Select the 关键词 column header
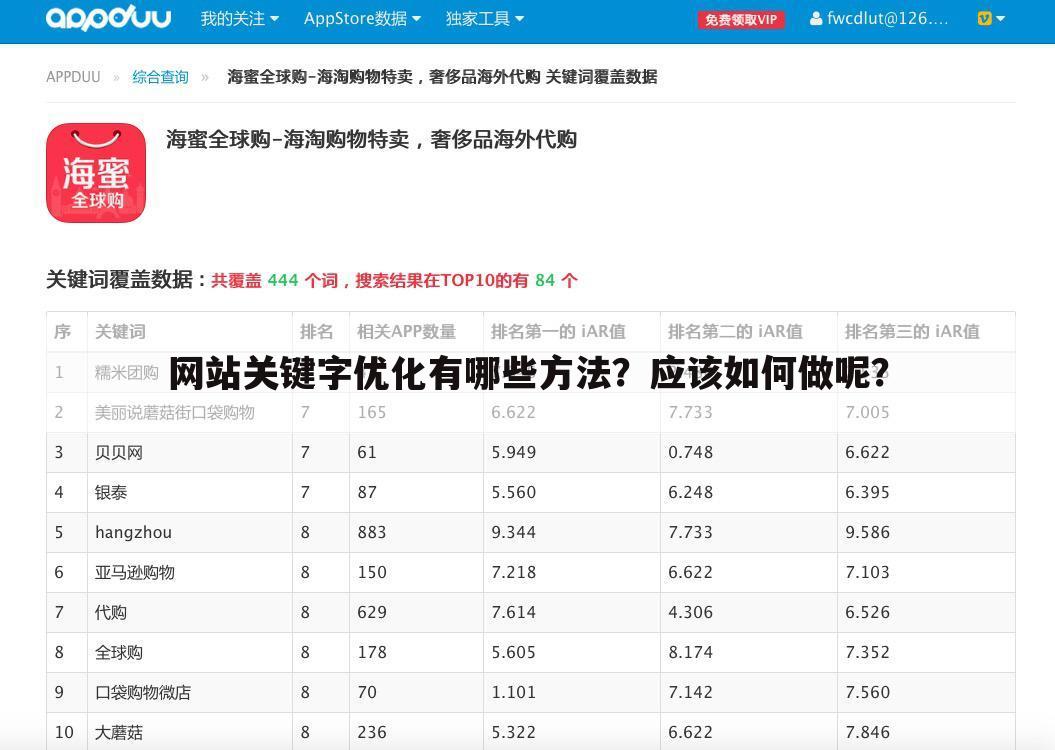Image resolution: width=1055 pixels, height=750 pixels. coord(120,332)
